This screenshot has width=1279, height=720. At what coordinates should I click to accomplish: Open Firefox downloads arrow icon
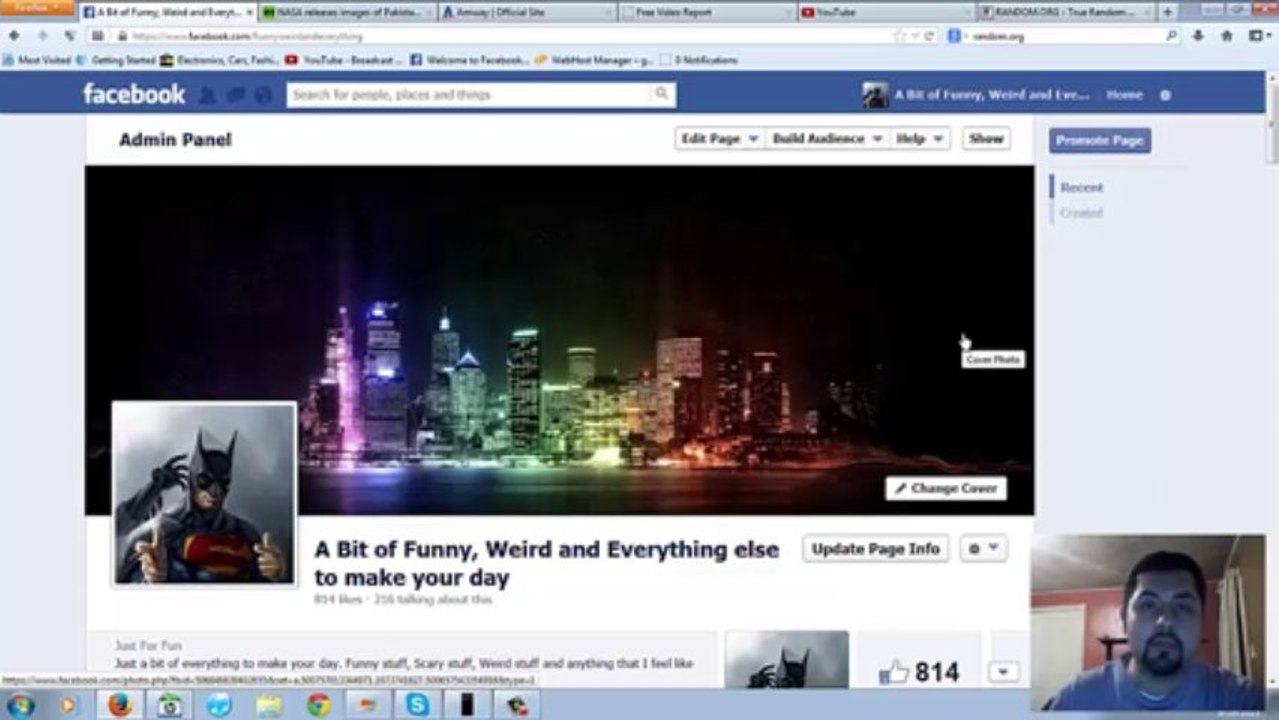coord(1198,35)
